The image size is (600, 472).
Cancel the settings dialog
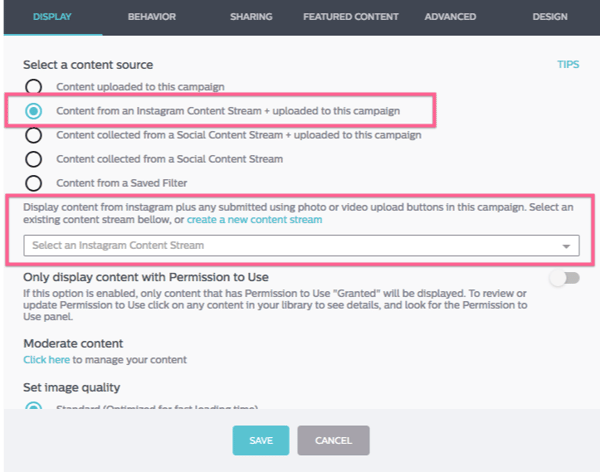333,440
